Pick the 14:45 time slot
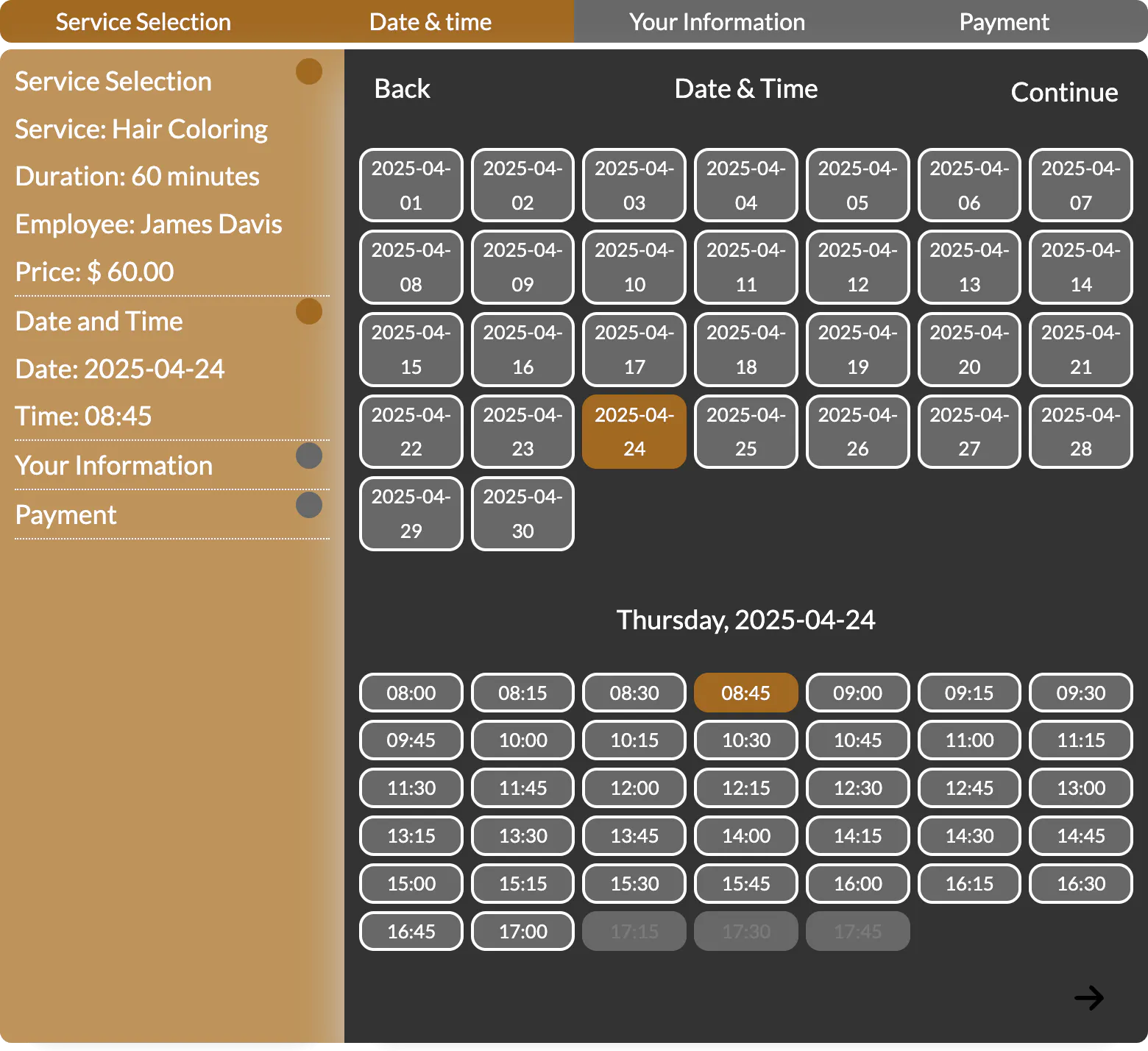The width and height of the screenshot is (1148, 1051). (1081, 836)
